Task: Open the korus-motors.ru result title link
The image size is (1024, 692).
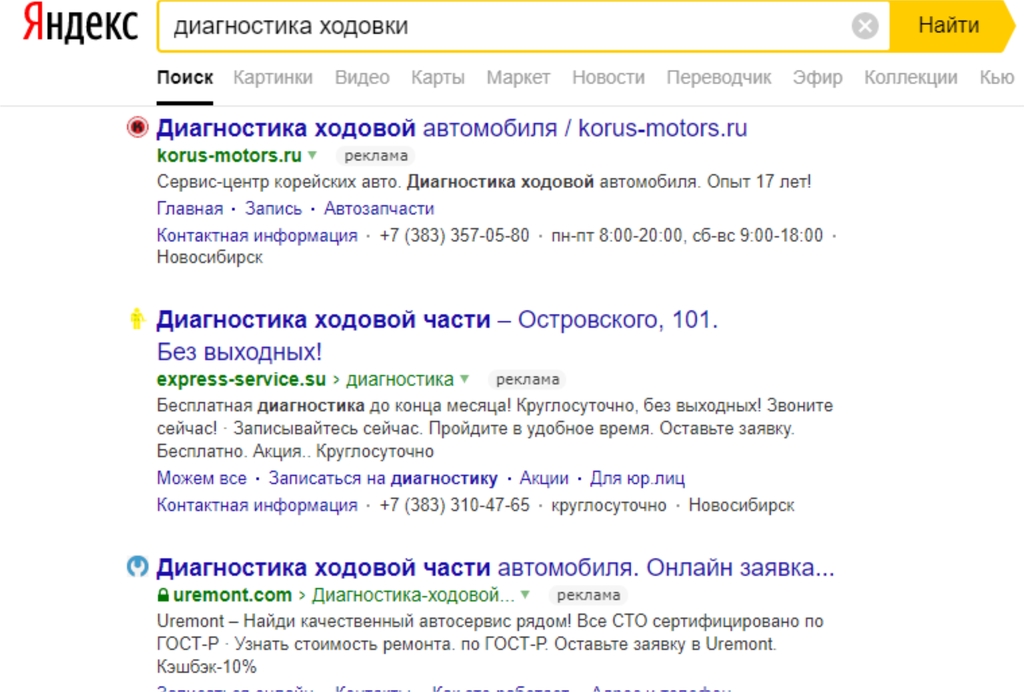Action: (x=452, y=128)
